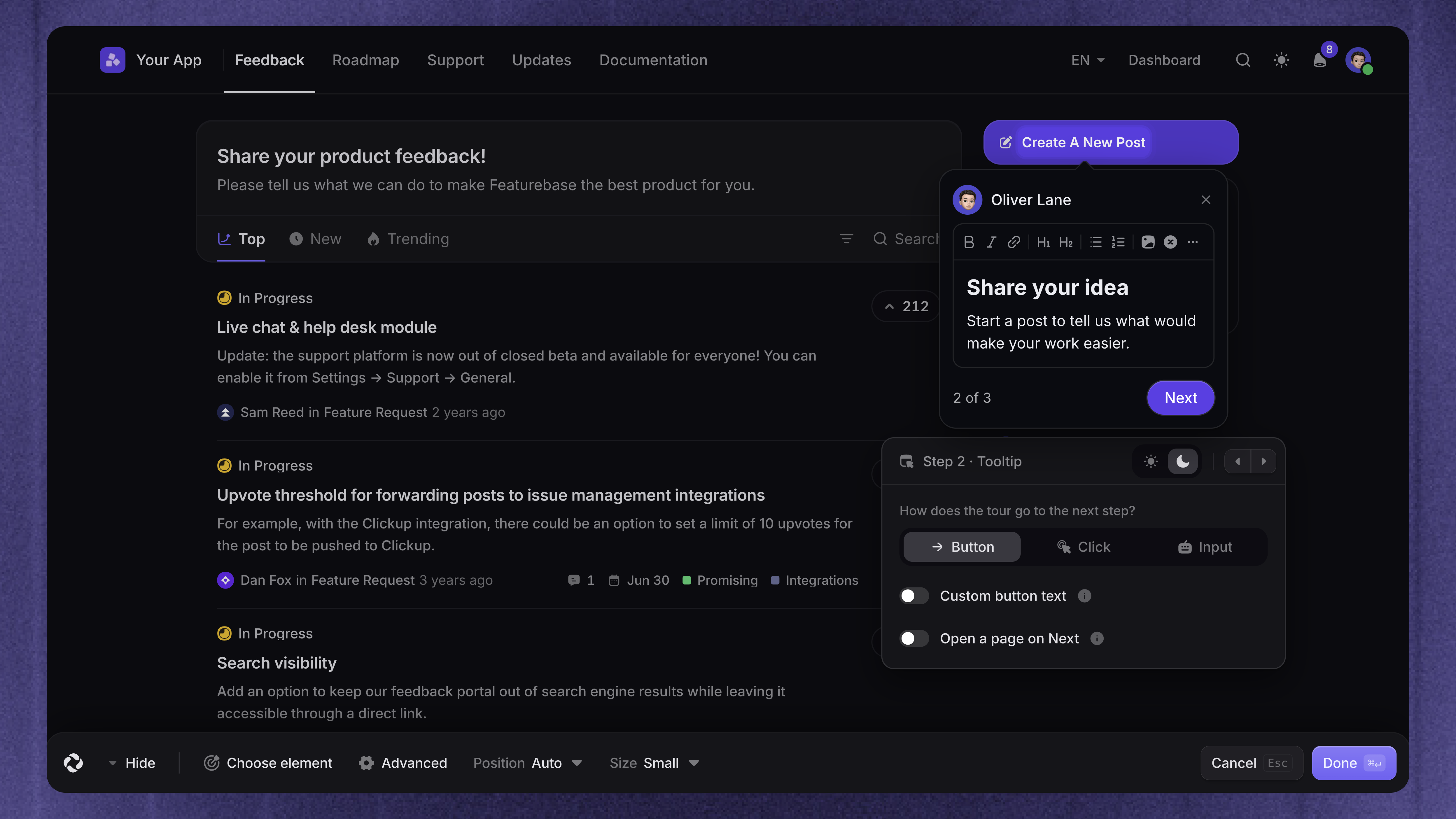Open more options ellipsis in editor toolbar

tap(1193, 242)
